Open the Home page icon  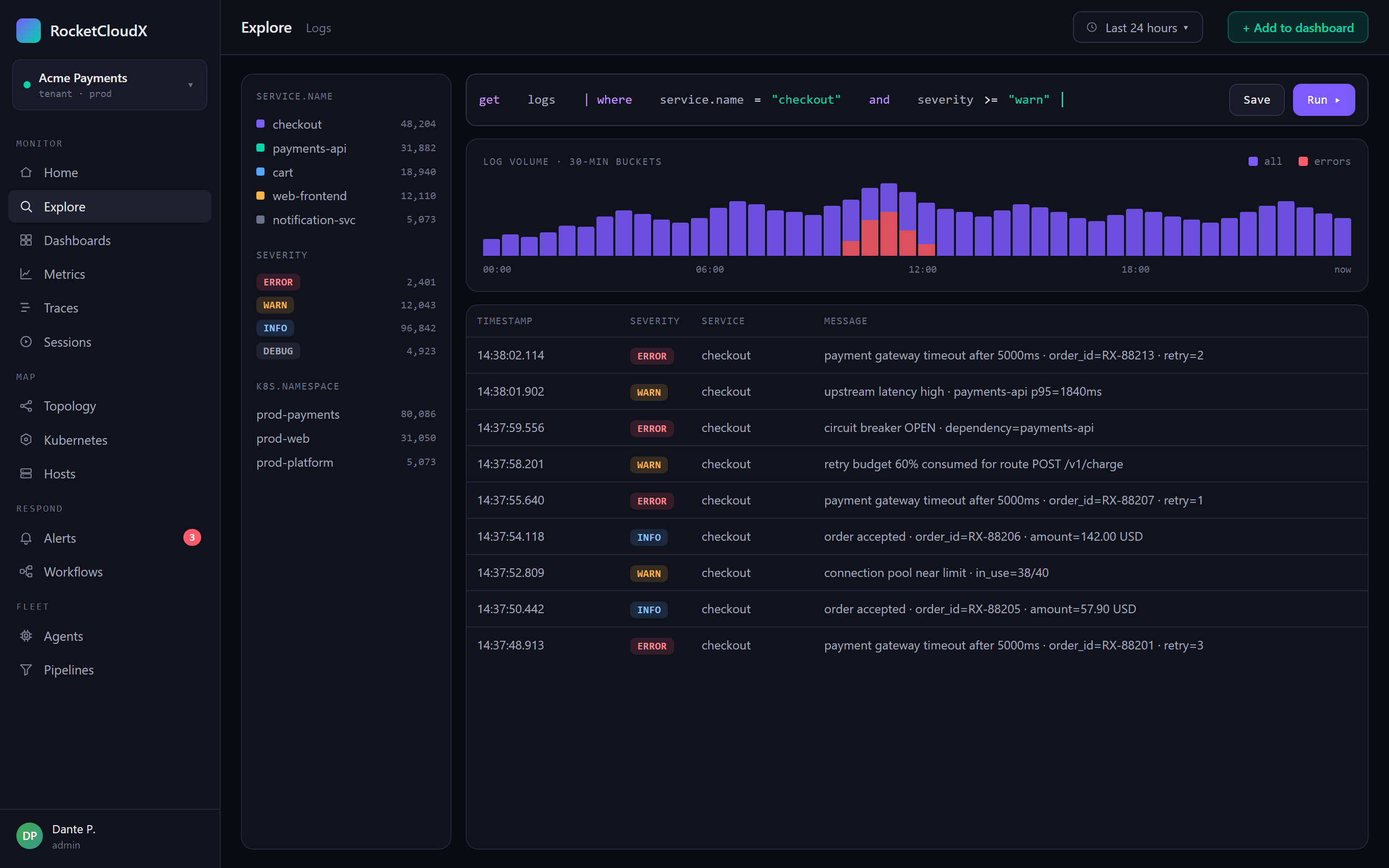point(26,172)
